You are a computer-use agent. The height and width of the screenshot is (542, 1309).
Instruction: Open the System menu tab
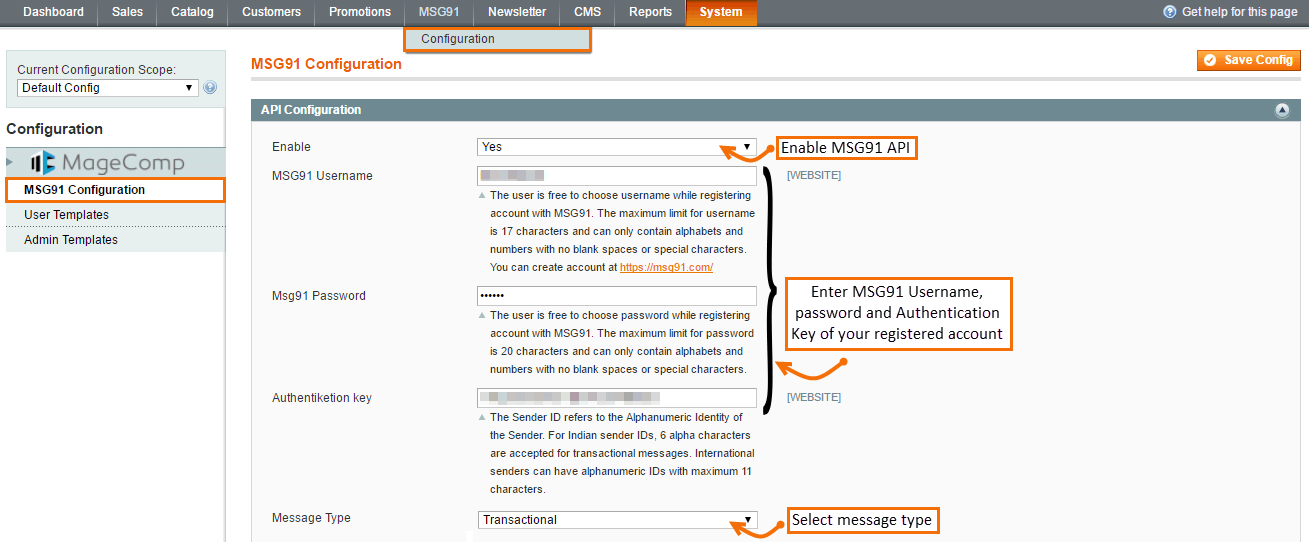(721, 12)
